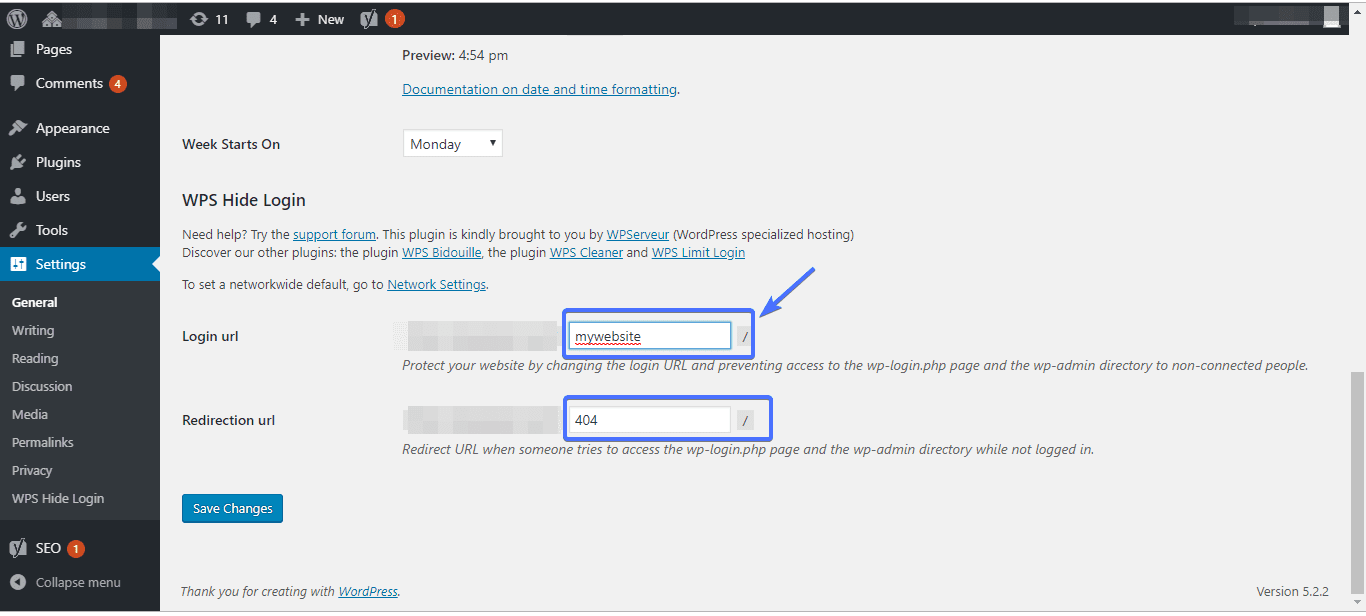Click the Login url input field
This screenshot has width=1366, height=616.
(650, 336)
